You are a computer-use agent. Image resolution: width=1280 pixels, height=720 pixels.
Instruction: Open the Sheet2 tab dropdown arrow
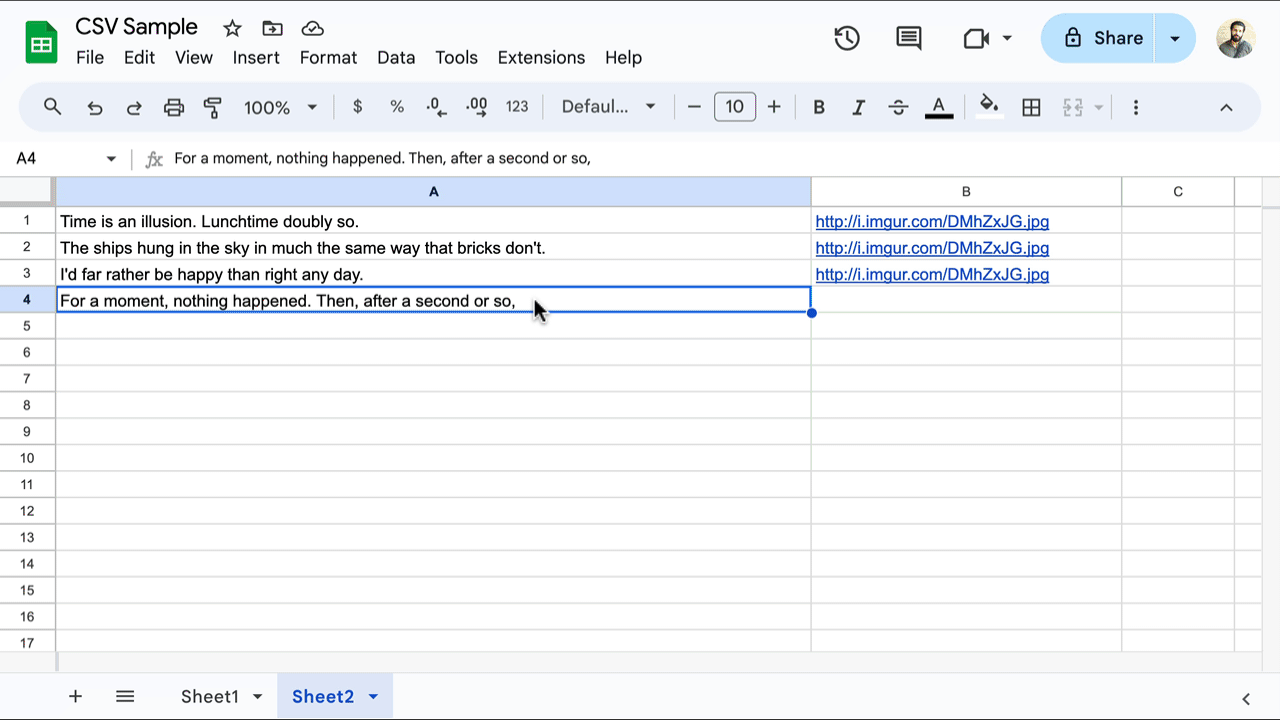pyautogui.click(x=374, y=696)
